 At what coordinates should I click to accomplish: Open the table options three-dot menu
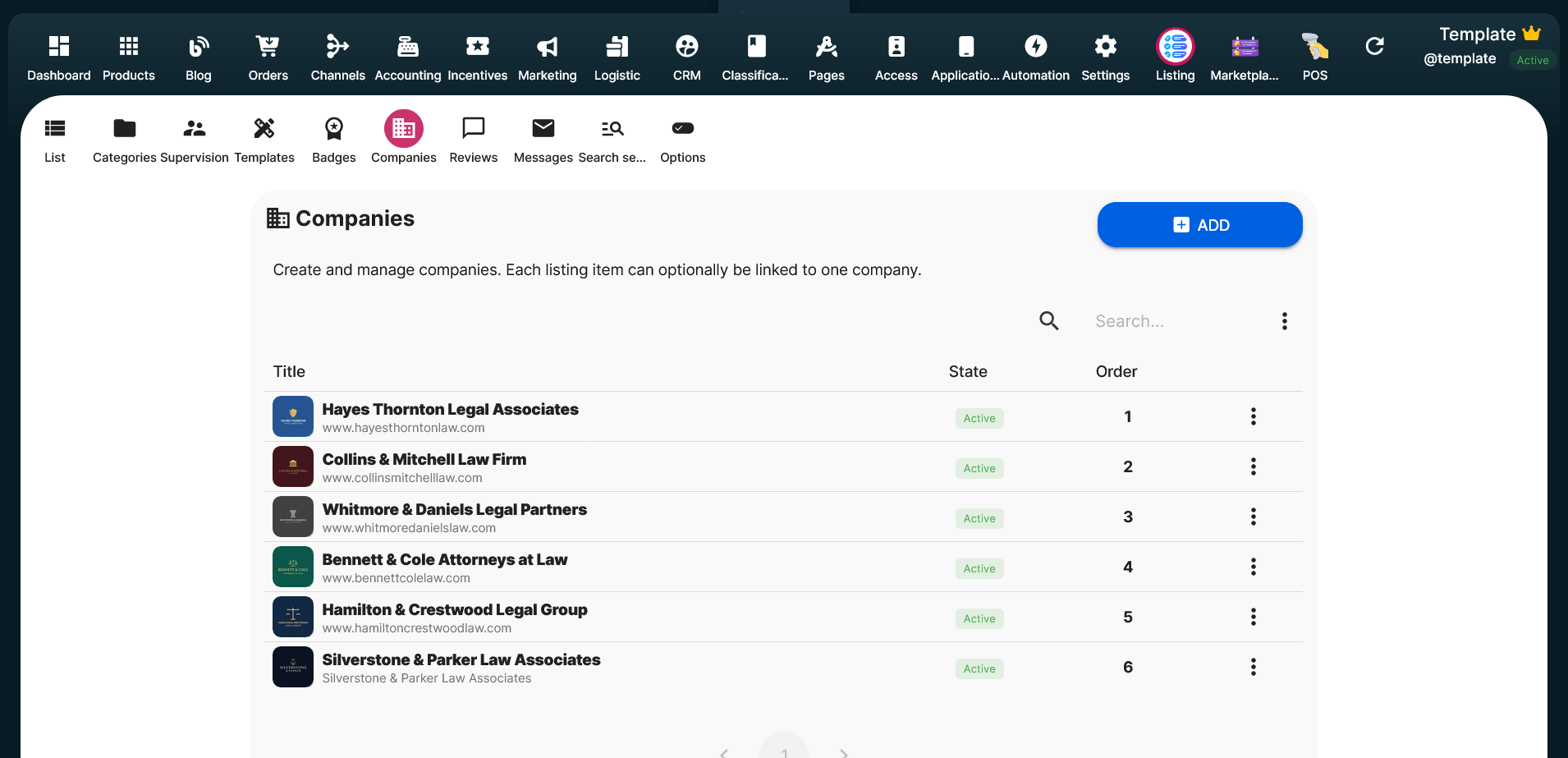pyautogui.click(x=1285, y=321)
